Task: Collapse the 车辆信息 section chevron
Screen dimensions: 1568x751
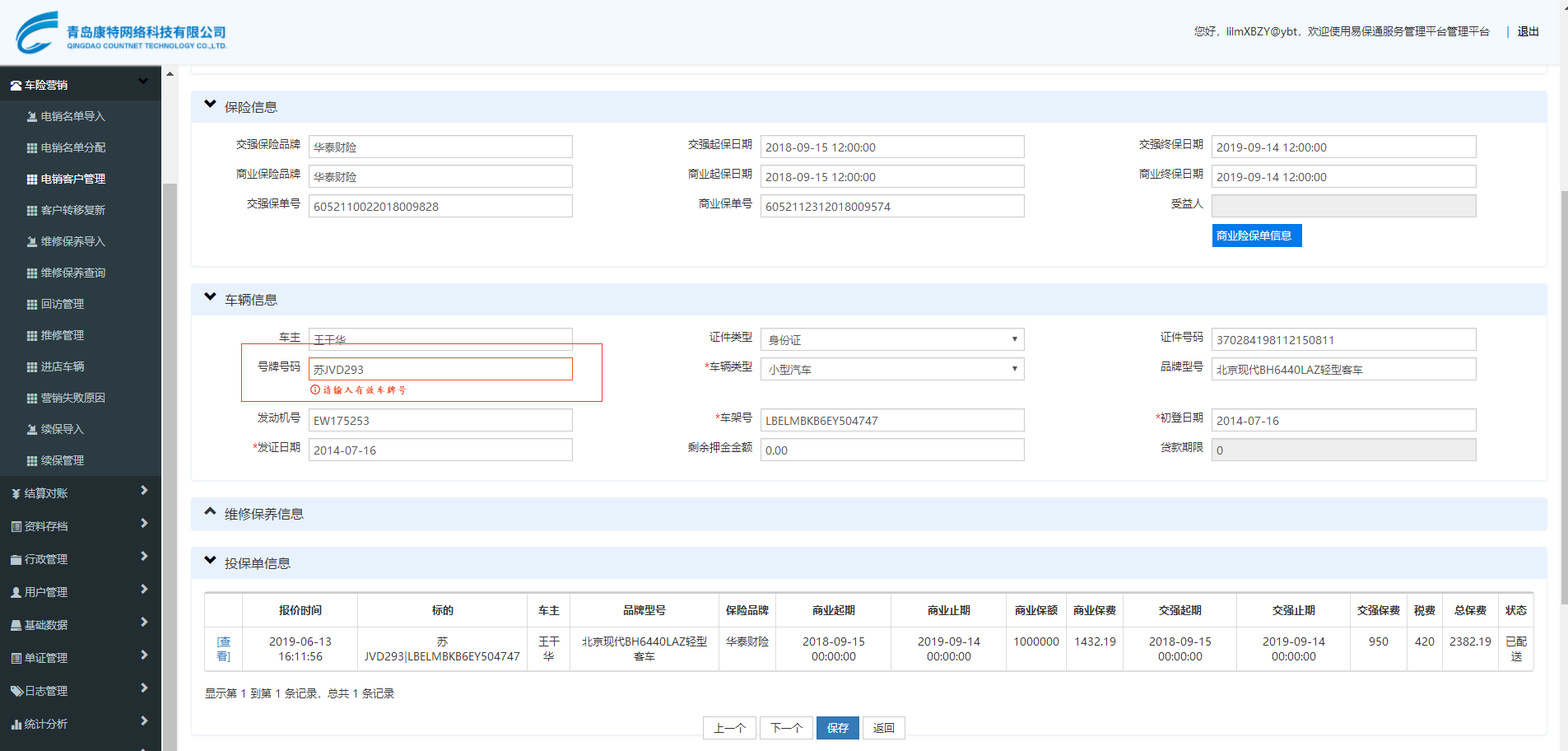Action: pos(210,297)
